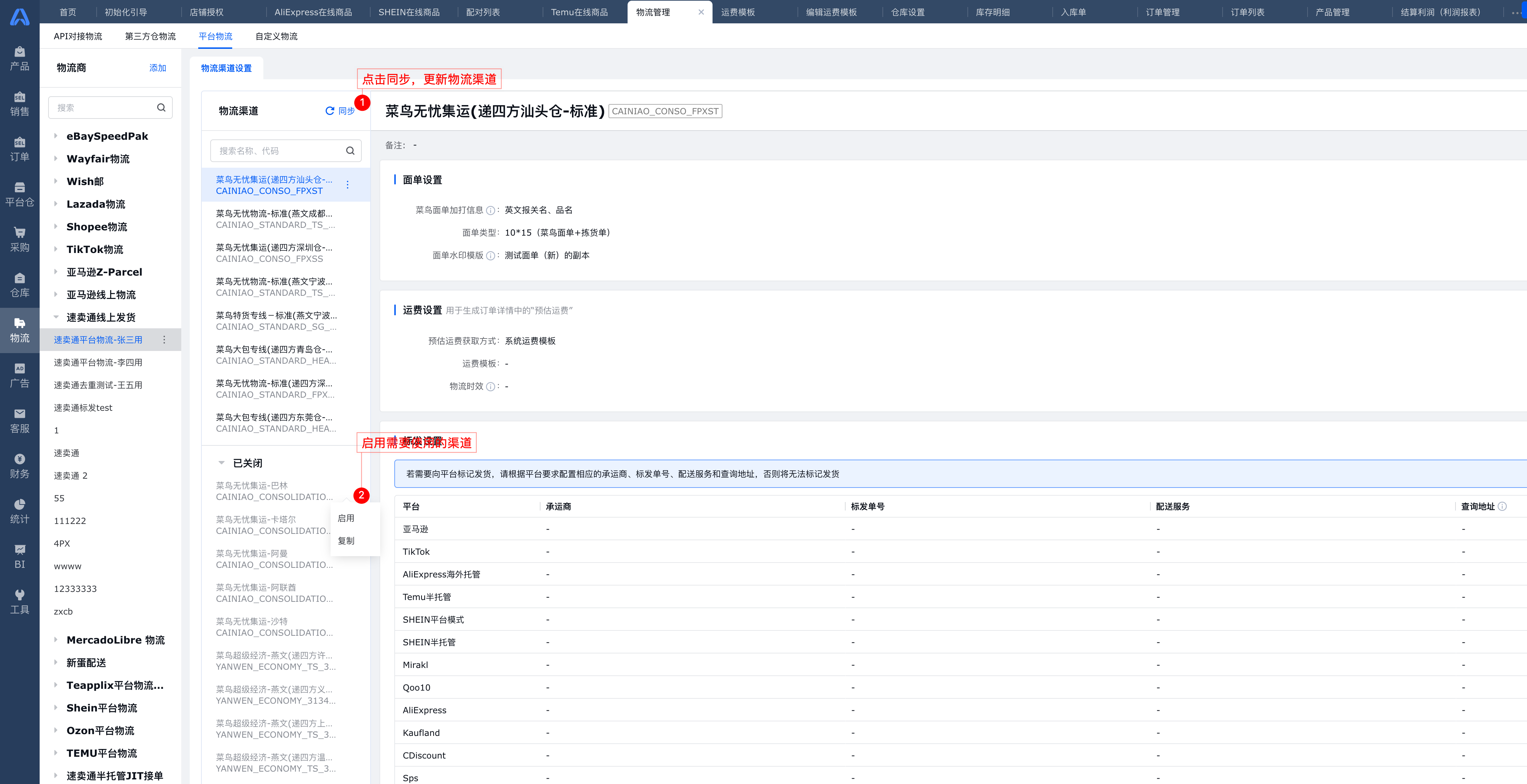Open more options for CAINIAO_CONSO_FPXST channel
This screenshot has width=1527, height=784.
pos(347,185)
